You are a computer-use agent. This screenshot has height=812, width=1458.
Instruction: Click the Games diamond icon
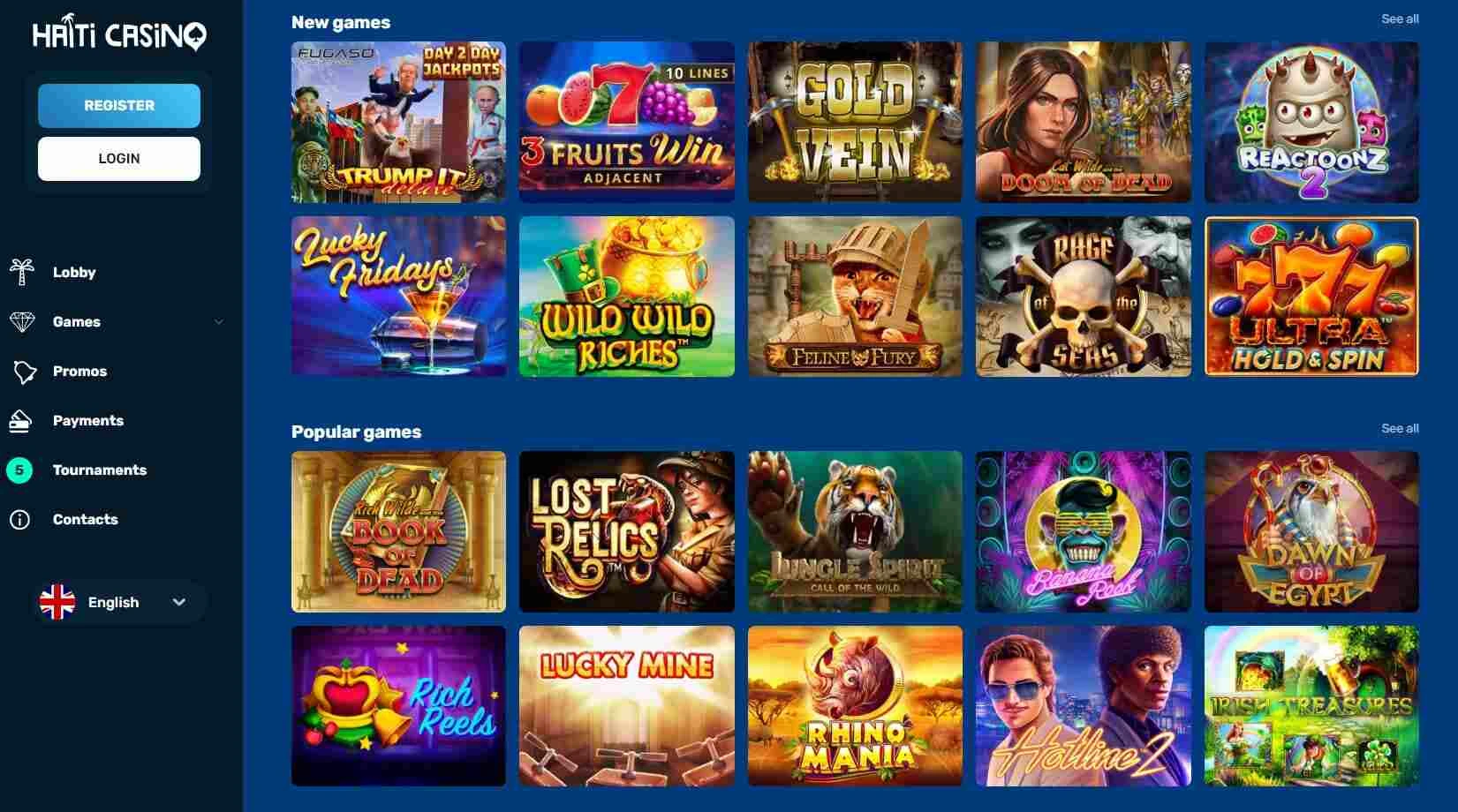click(x=22, y=321)
